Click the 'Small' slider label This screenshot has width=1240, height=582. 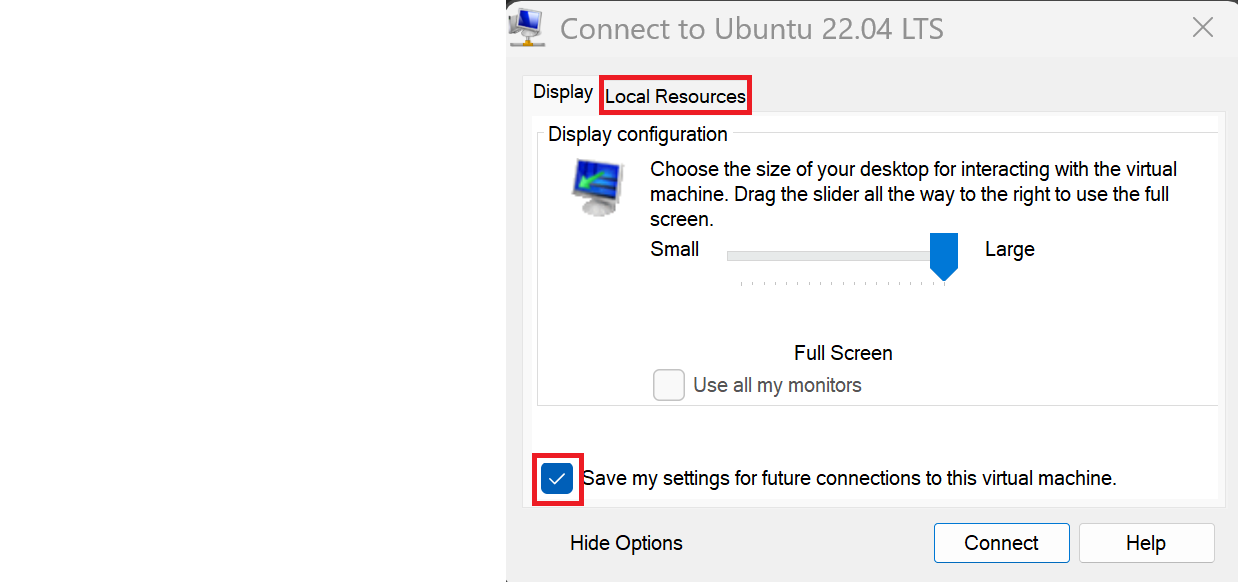pos(675,249)
